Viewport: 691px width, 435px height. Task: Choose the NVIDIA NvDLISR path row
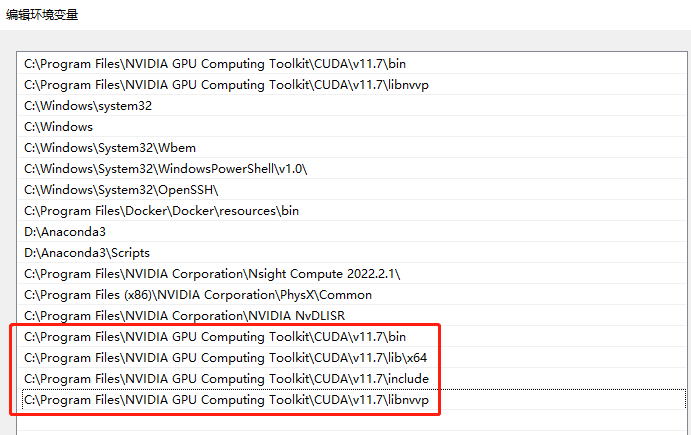click(352, 316)
